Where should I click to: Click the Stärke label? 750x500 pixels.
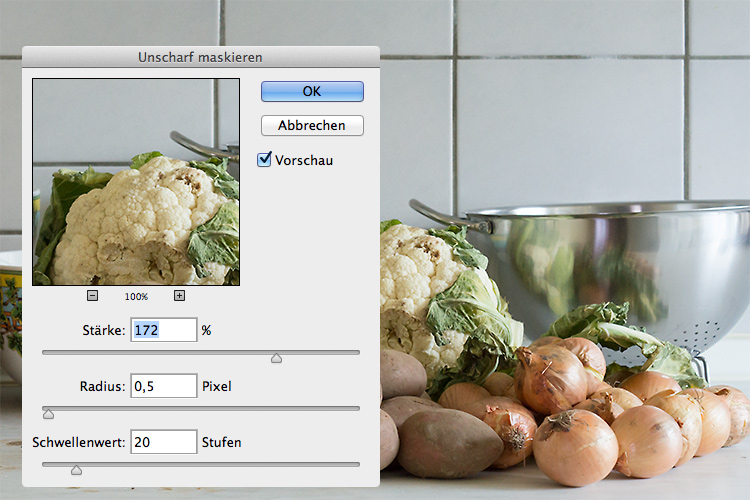click(x=104, y=330)
